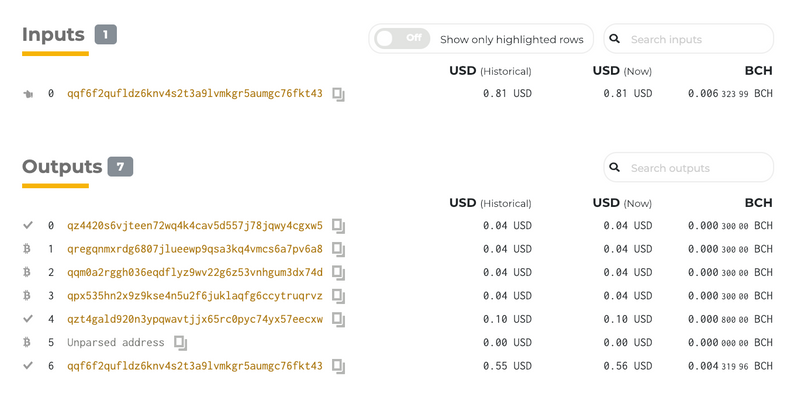Open output address qpx535hn2x9z9kse… link
This screenshot has height=419, width=800.
pyautogui.click(x=195, y=296)
